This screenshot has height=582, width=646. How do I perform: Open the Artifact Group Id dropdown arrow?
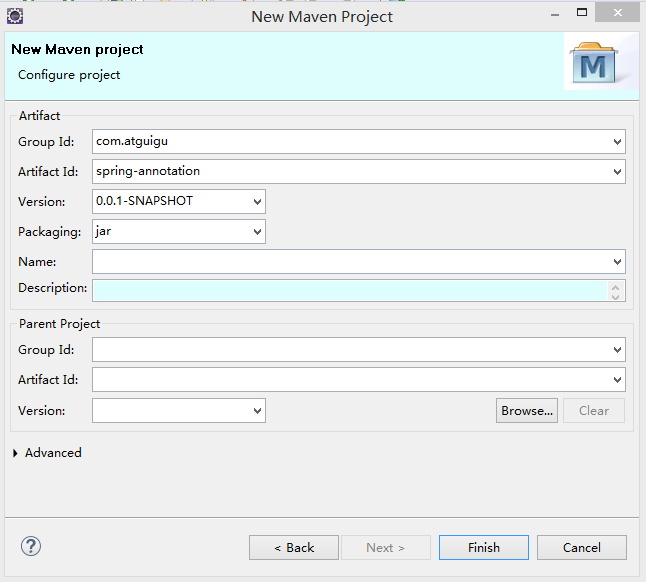[x=617, y=142]
